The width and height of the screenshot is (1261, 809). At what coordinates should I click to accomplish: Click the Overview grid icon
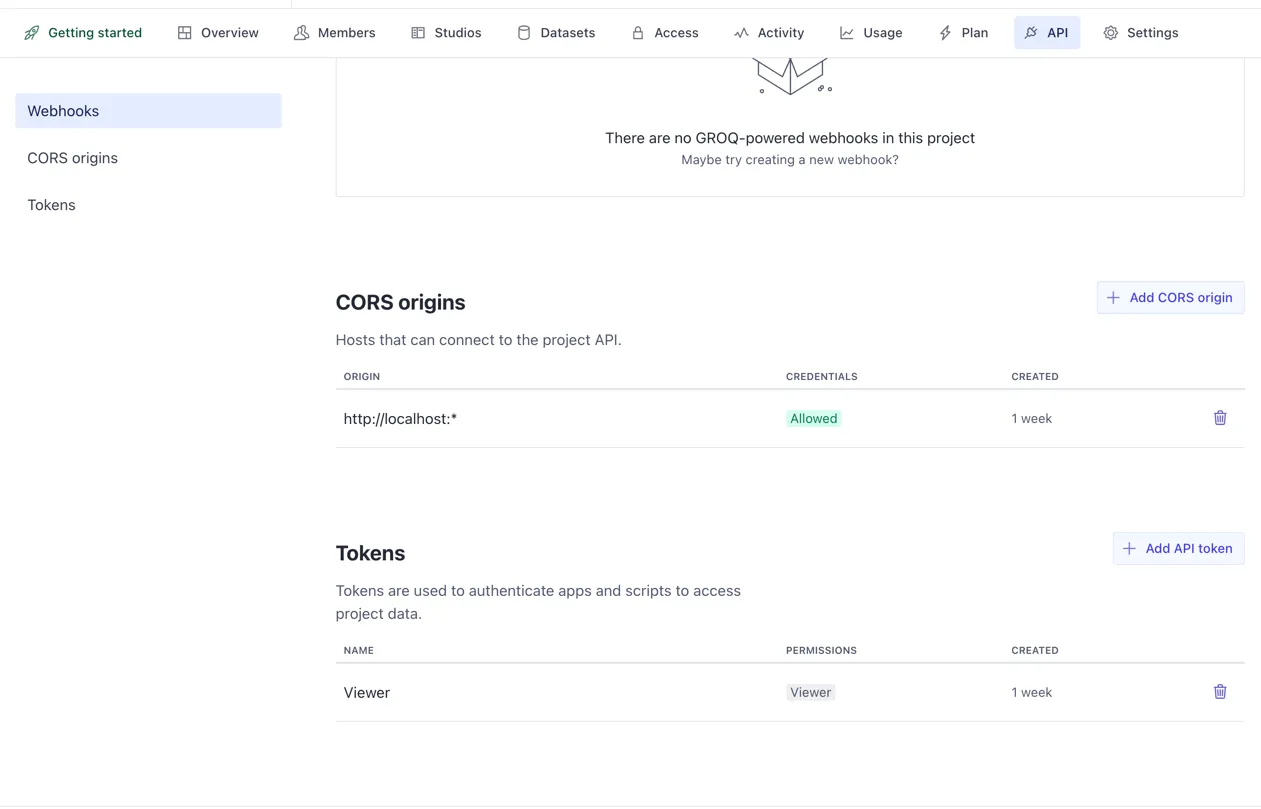click(185, 33)
